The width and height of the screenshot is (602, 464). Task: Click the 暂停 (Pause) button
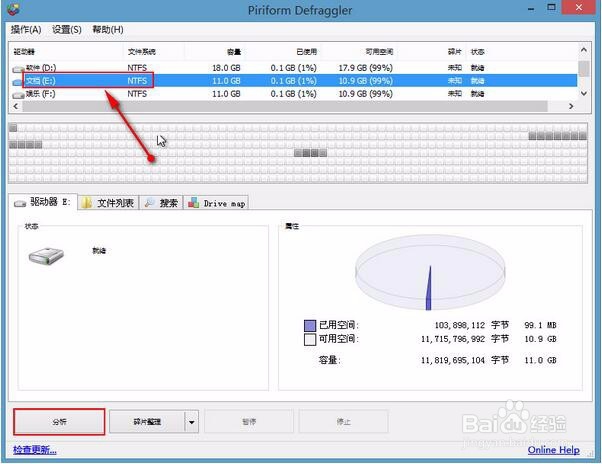(249, 421)
